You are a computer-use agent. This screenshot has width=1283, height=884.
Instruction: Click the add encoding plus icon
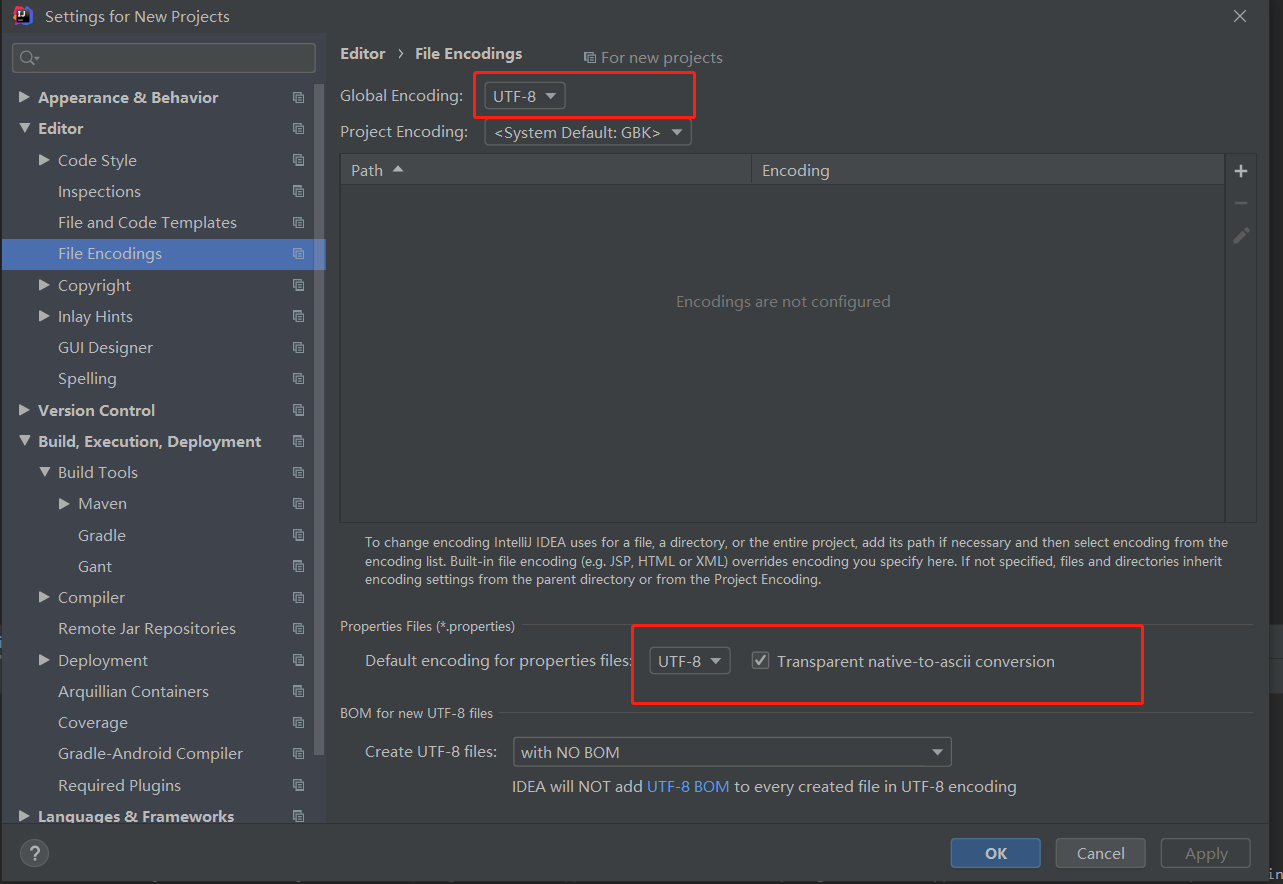(1241, 171)
